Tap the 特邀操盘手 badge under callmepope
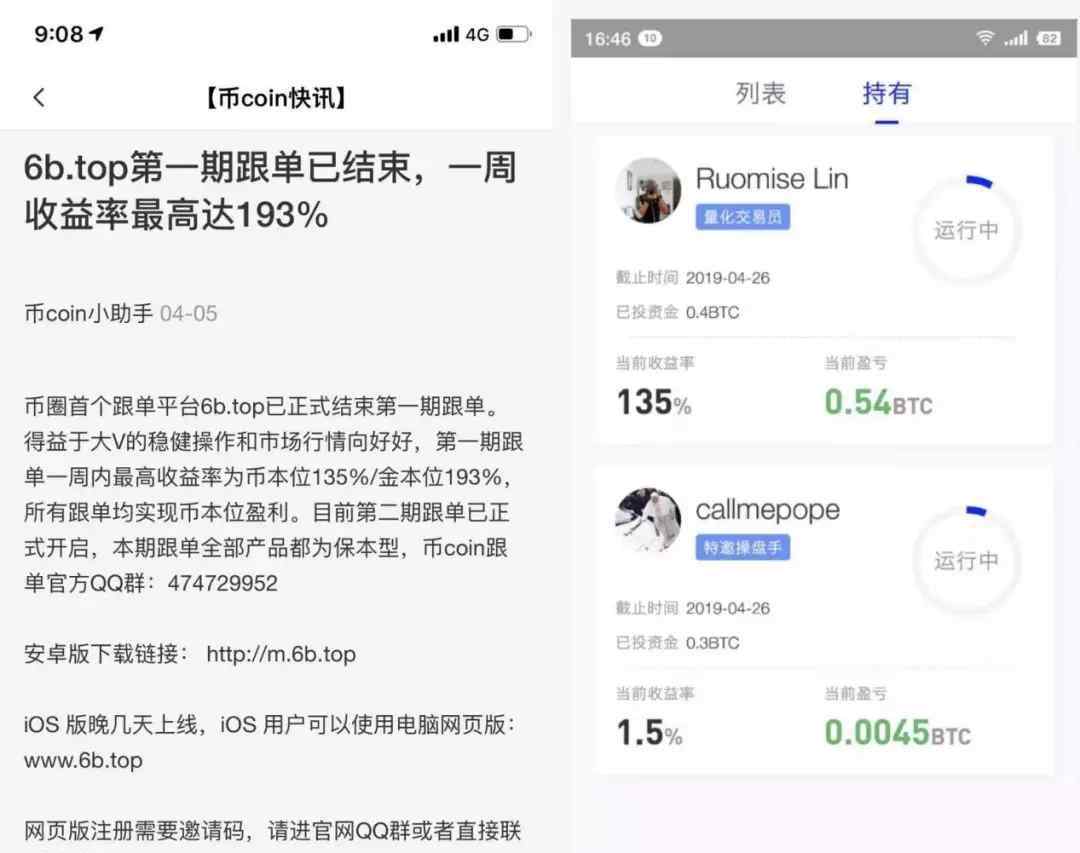 pyautogui.click(x=742, y=548)
